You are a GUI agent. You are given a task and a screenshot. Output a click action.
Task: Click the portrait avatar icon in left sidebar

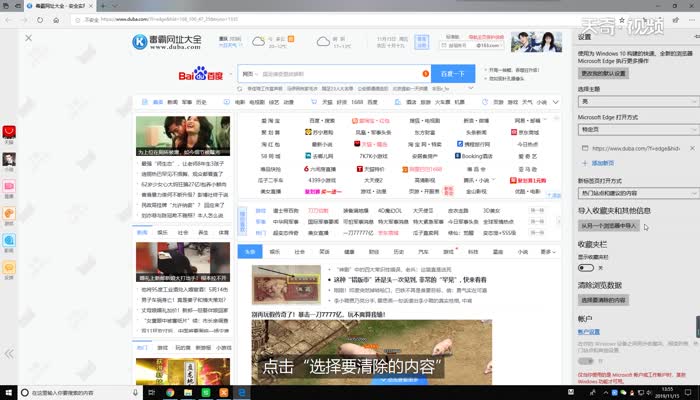coord(9,159)
